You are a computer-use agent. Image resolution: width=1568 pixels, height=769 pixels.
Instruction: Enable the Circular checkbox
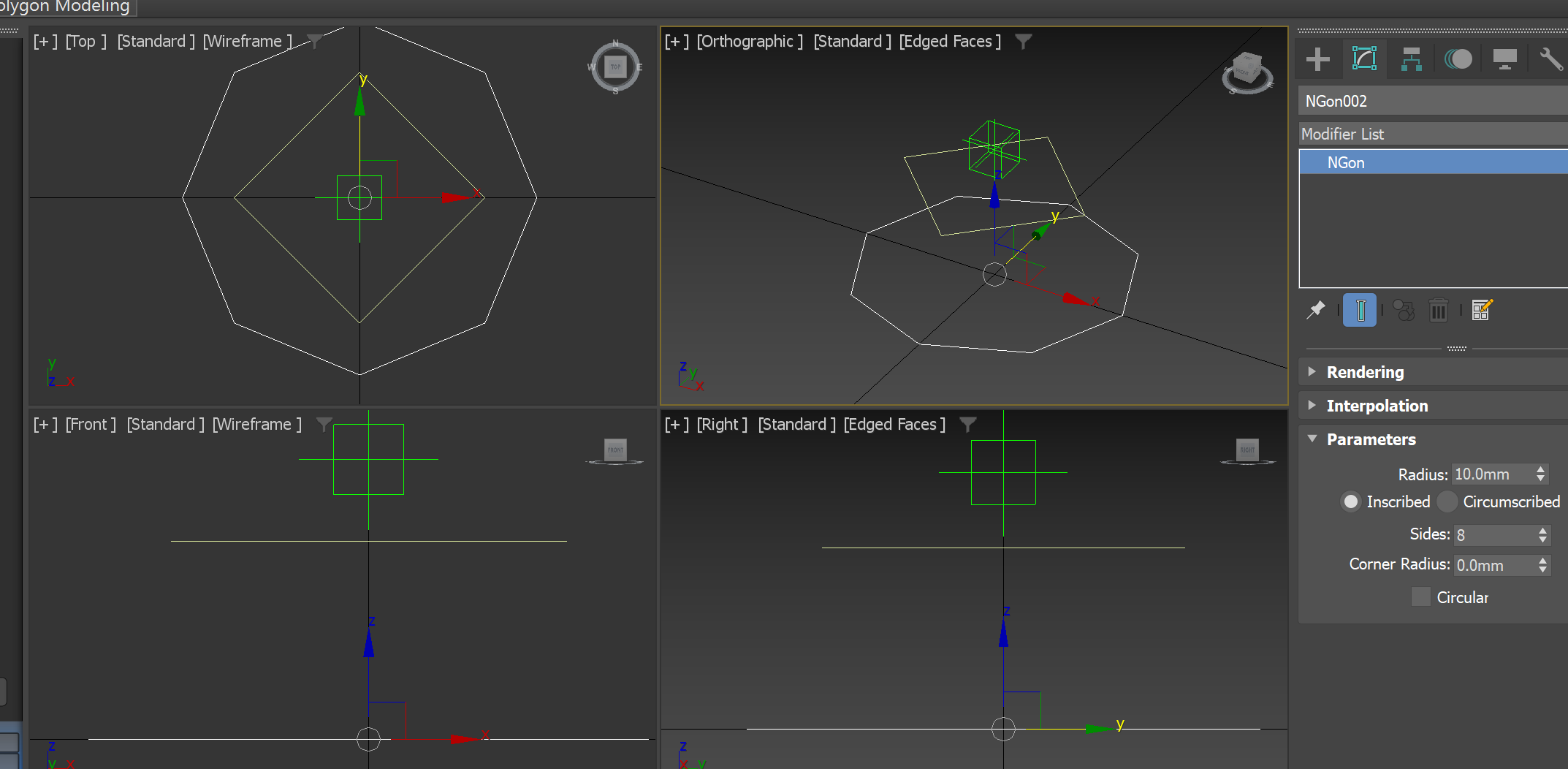(x=1420, y=597)
